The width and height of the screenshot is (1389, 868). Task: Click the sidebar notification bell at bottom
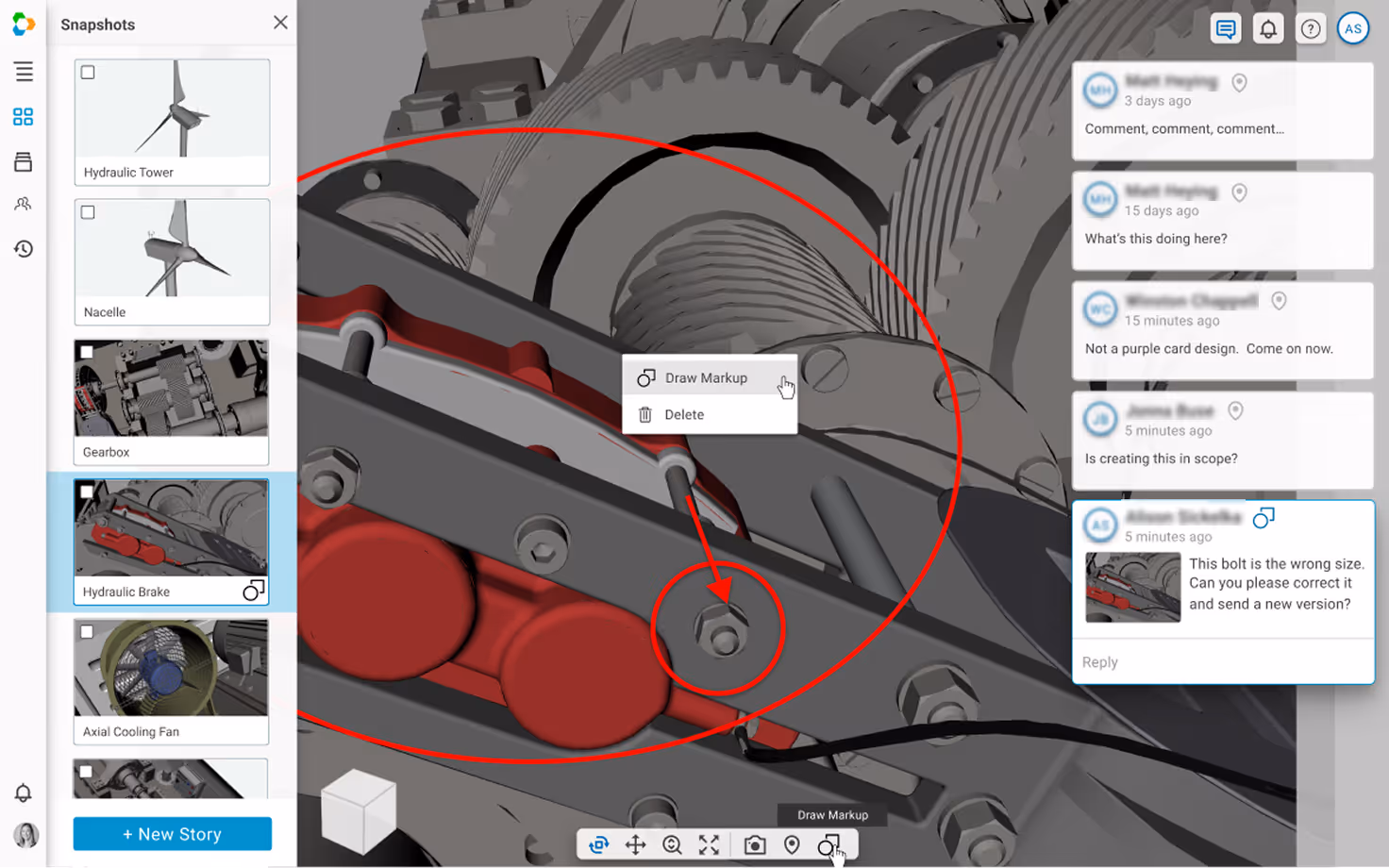[x=24, y=793]
